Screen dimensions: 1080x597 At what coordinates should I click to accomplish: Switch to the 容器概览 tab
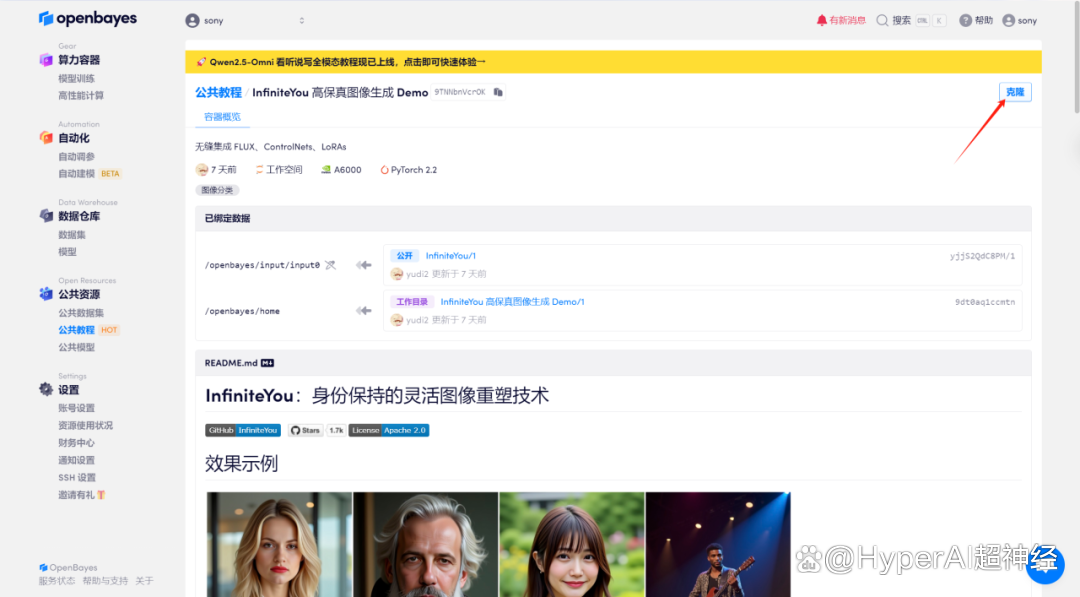pyautogui.click(x=222, y=116)
